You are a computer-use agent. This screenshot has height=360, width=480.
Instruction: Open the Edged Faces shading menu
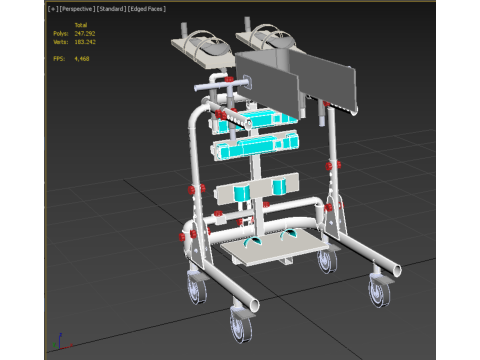pyautogui.click(x=147, y=9)
